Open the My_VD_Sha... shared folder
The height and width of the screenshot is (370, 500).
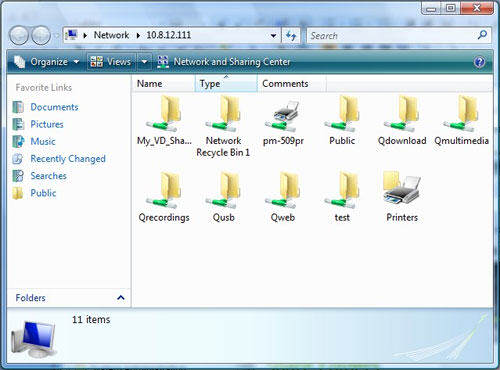[x=164, y=121]
